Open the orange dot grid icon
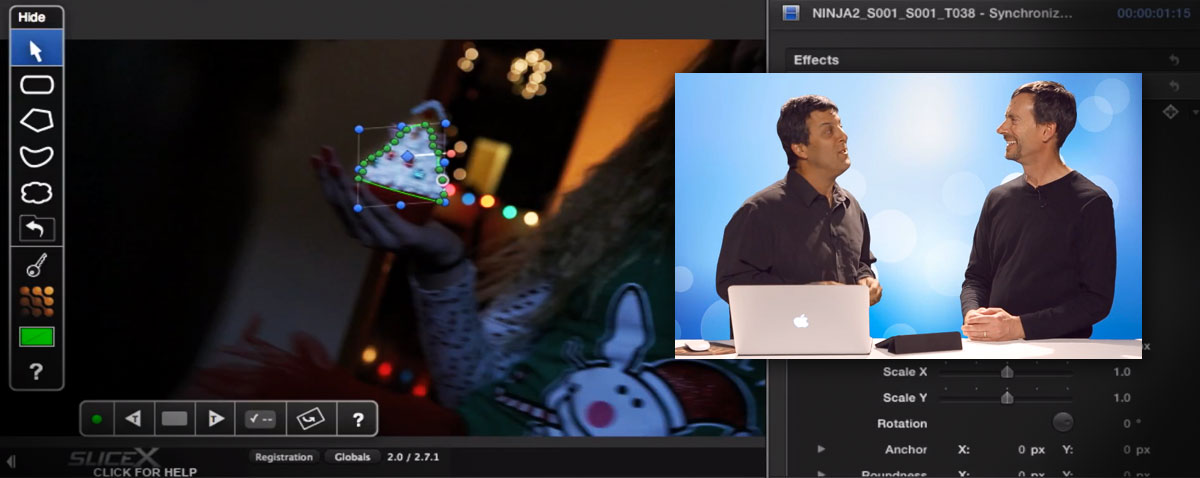The width and height of the screenshot is (1200, 478). (x=37, y=300)
